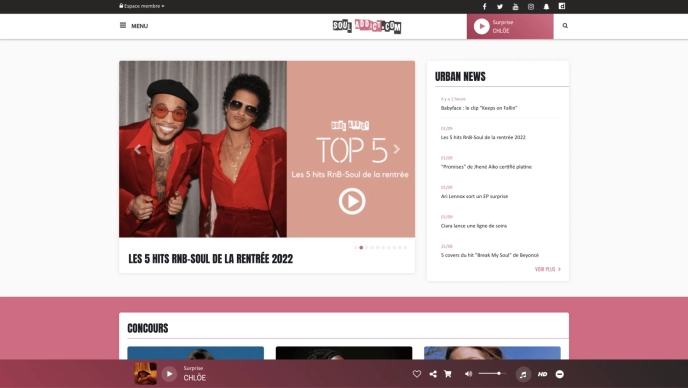Buy track using shopping cart icon
This screenshot has width=688, height=388.
(448, 374)
